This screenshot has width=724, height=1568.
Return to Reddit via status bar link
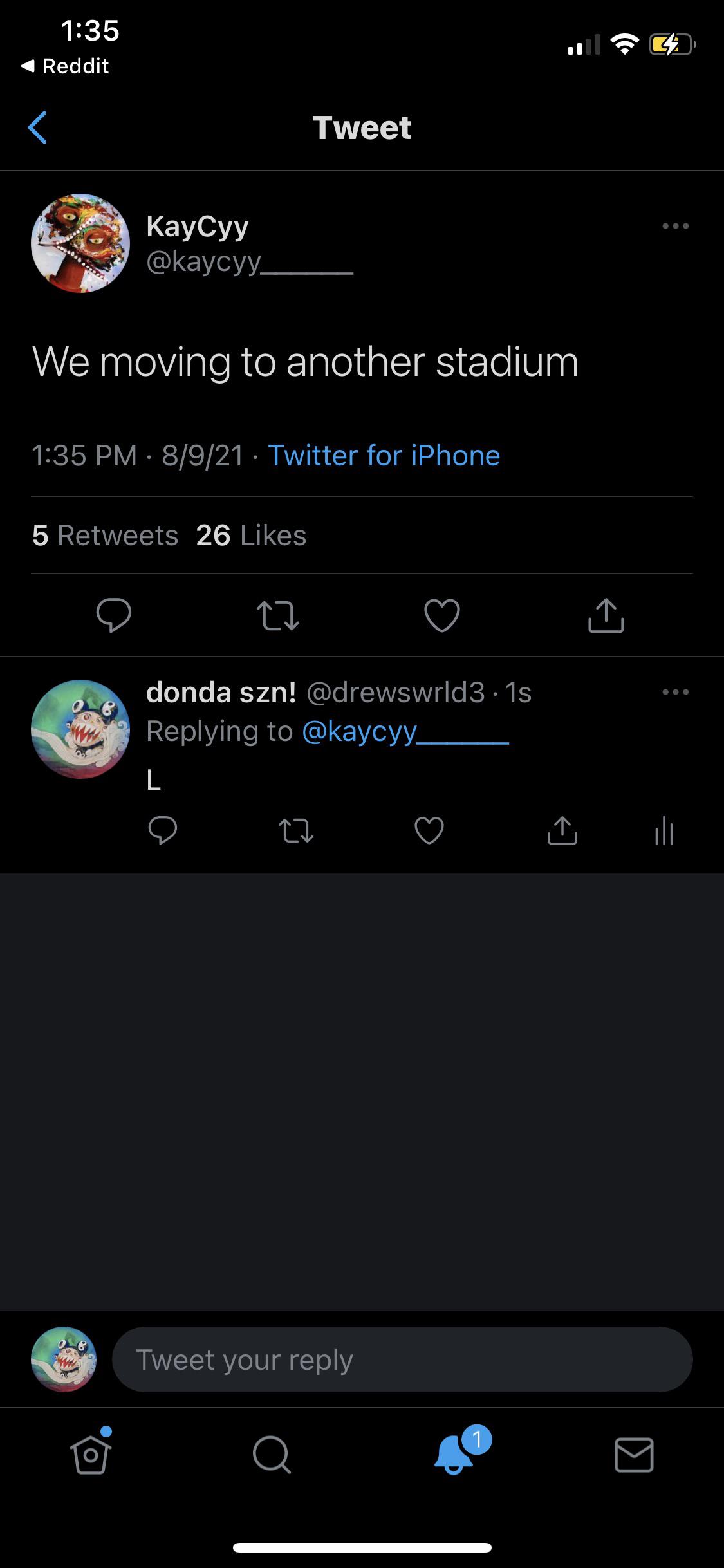tap(65, 66)
